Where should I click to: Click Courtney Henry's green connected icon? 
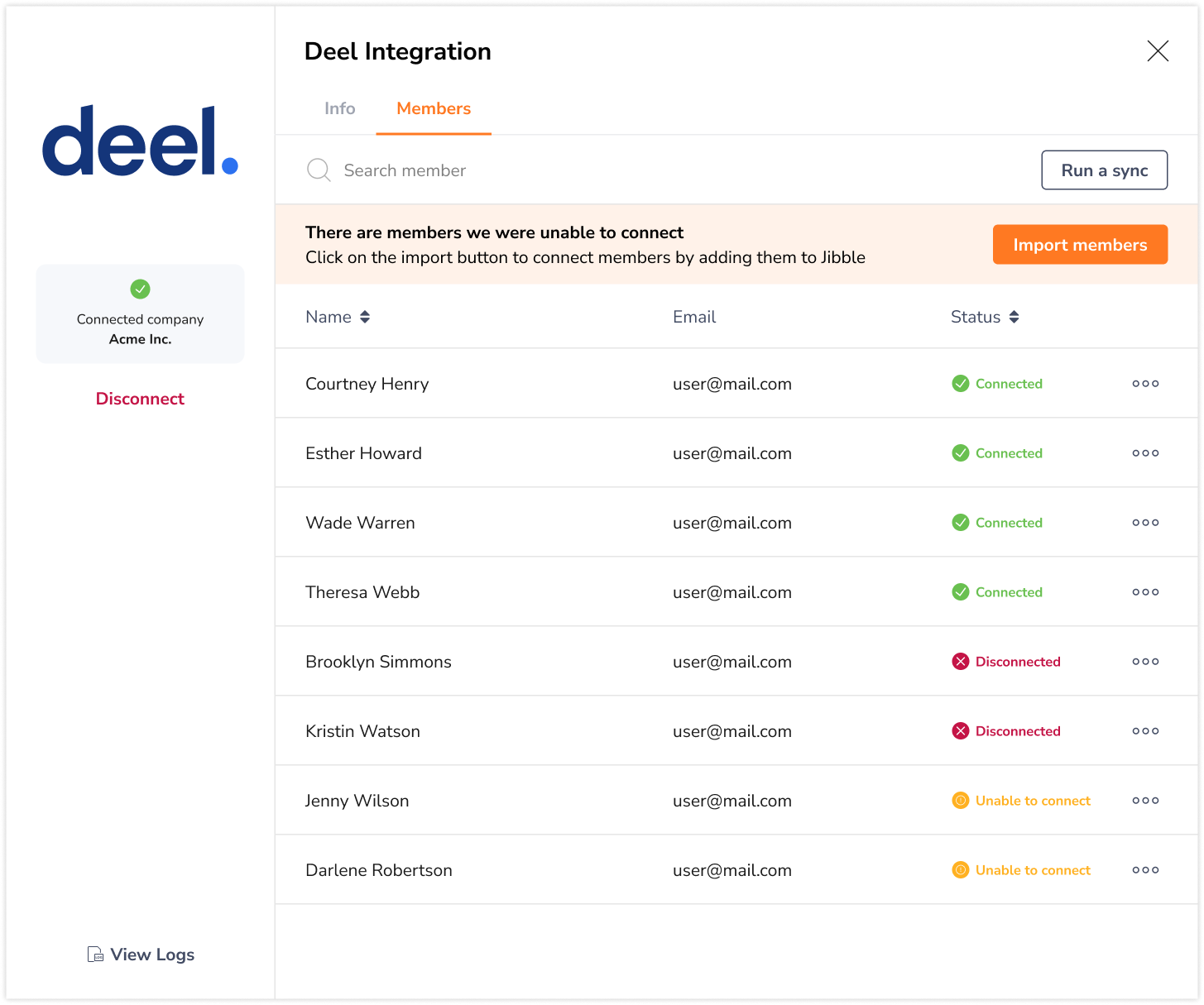961,384
